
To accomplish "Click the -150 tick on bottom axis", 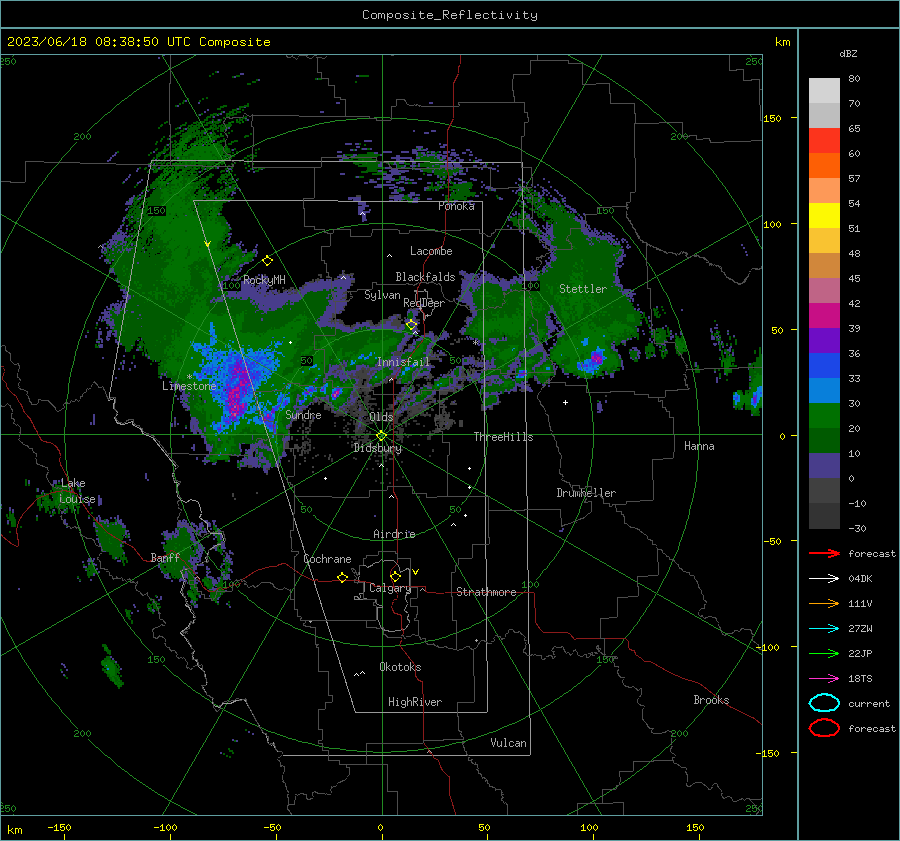I will point(59,827).
